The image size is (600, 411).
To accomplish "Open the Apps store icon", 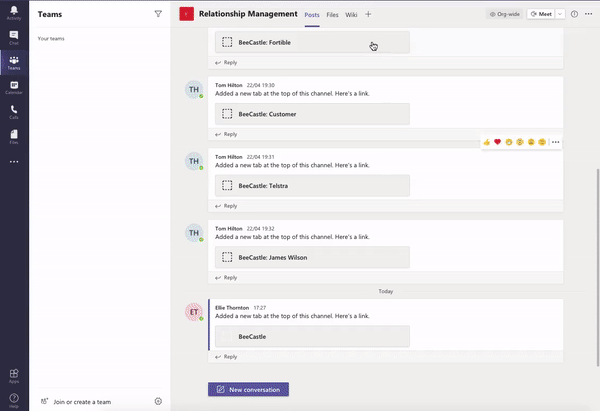I will click(x=14, y=375).
